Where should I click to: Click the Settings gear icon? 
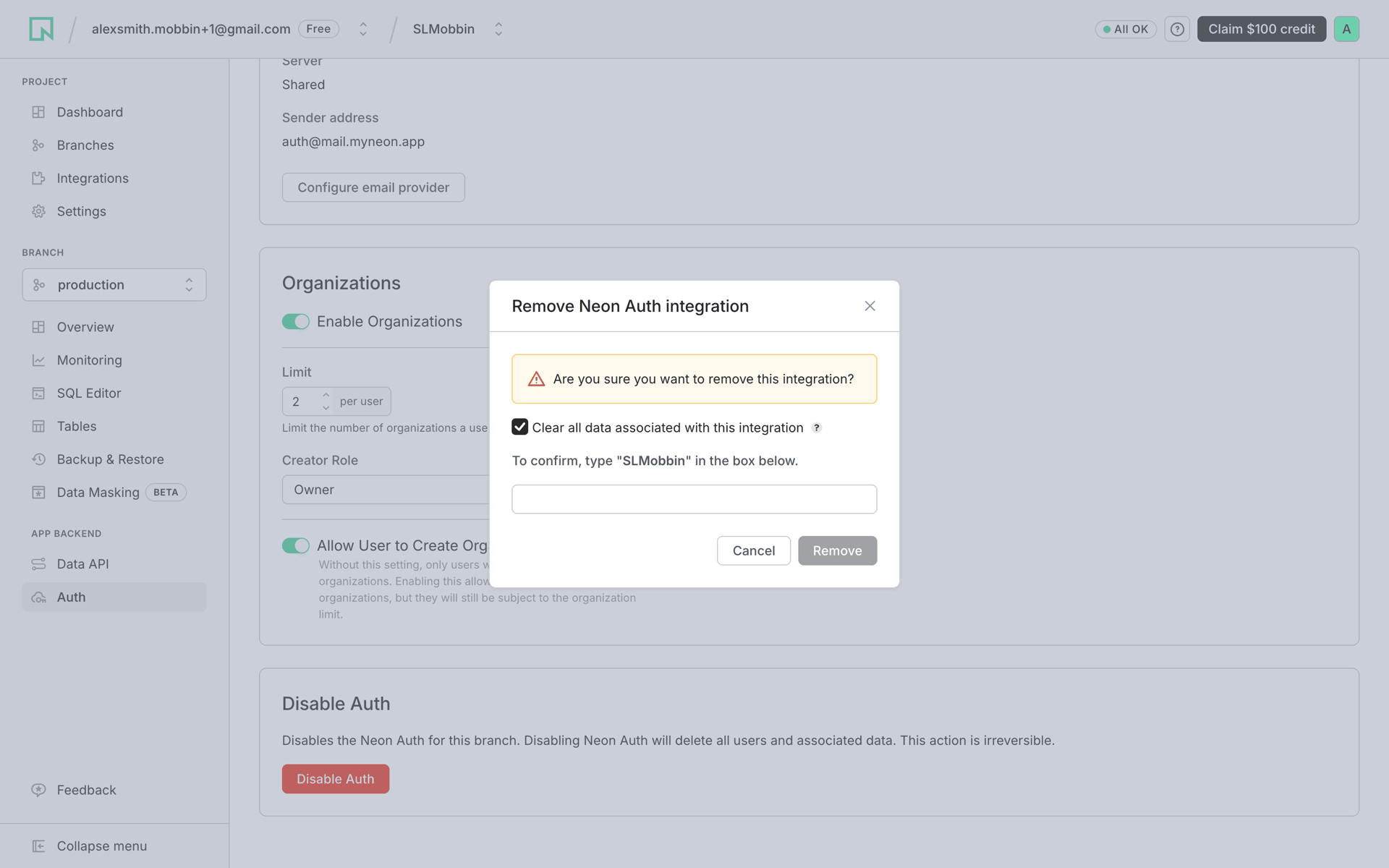(x=38, y=211)
